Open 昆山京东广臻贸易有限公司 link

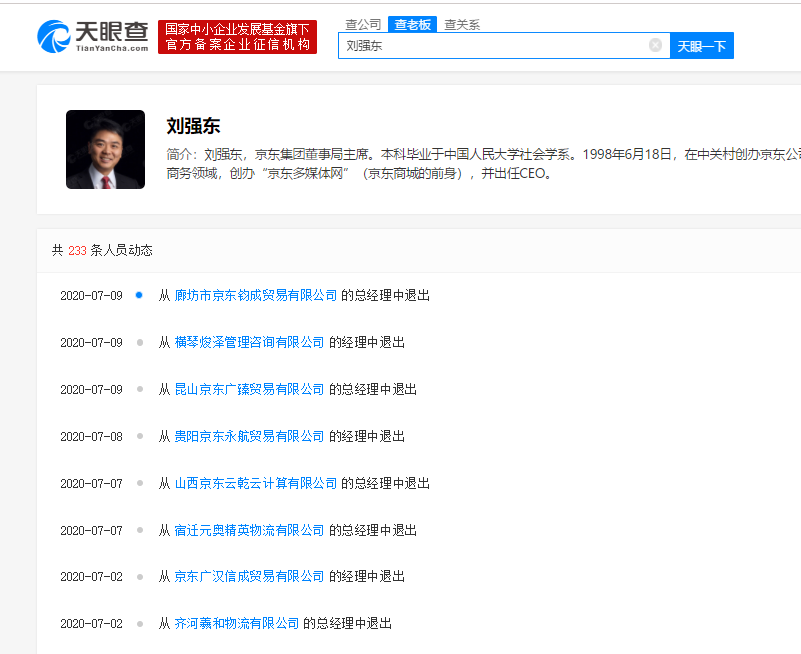click(249, 389)
